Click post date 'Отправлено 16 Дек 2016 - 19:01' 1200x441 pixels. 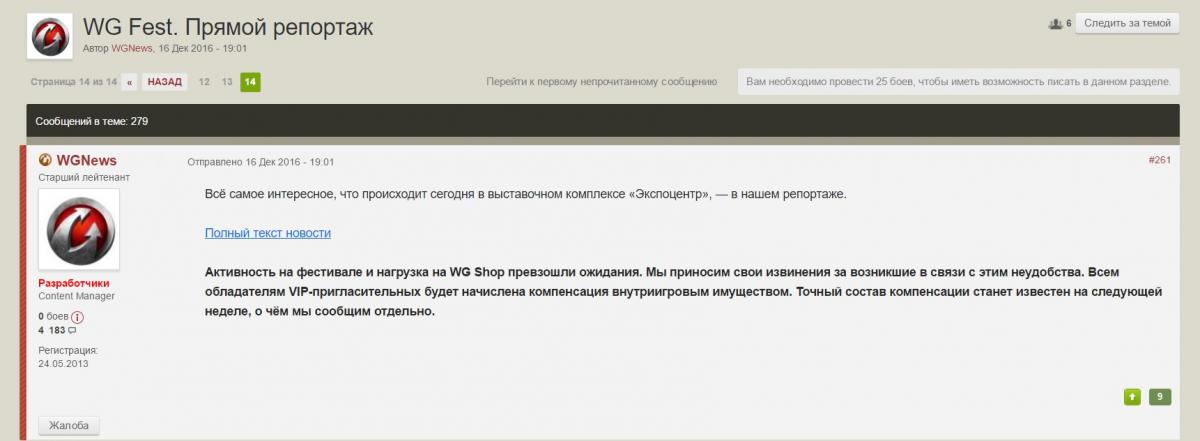pyautogui.click(x=261, y=162)
